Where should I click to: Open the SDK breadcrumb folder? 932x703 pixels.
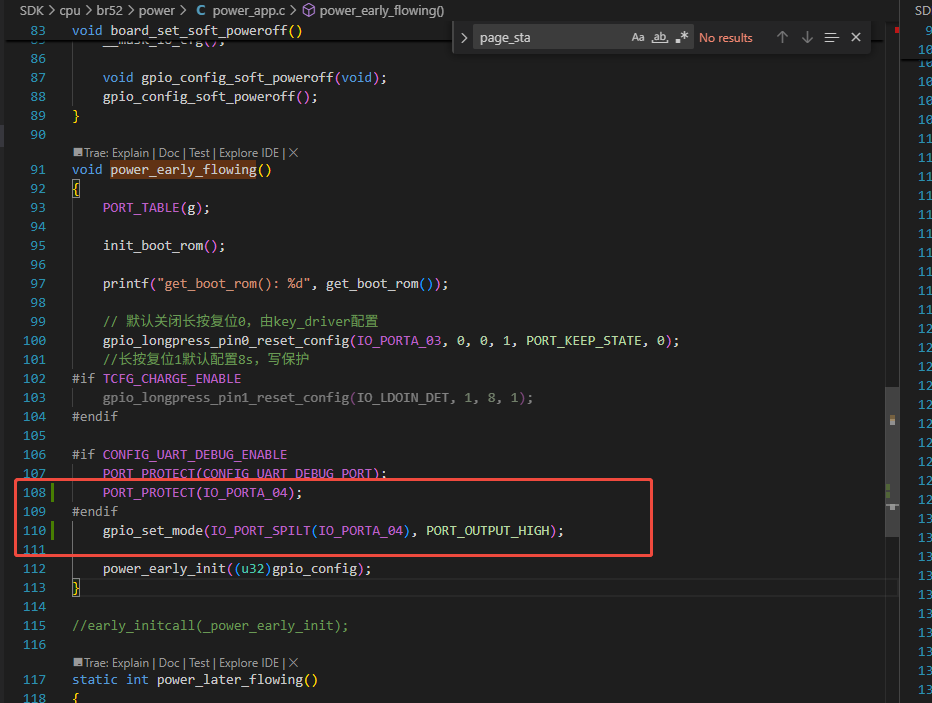(32, 11)
